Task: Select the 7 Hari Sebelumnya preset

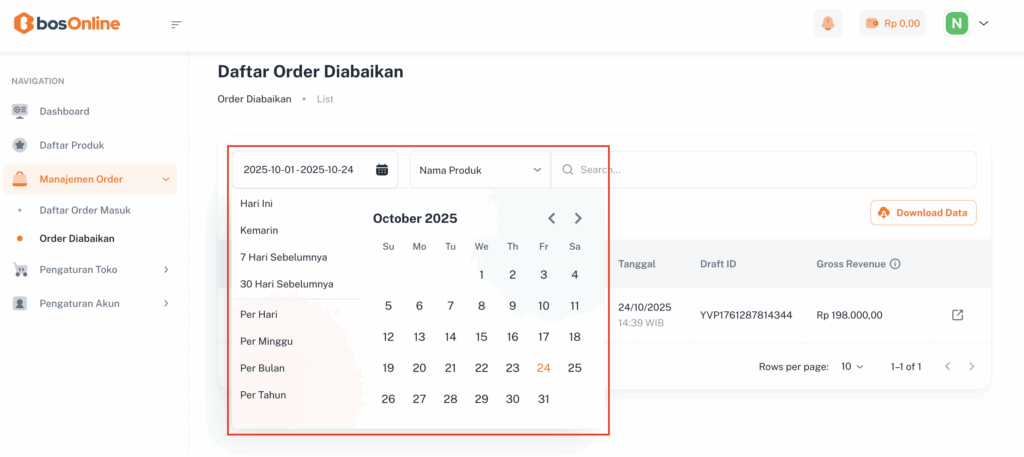Action: tap(283, 257)
